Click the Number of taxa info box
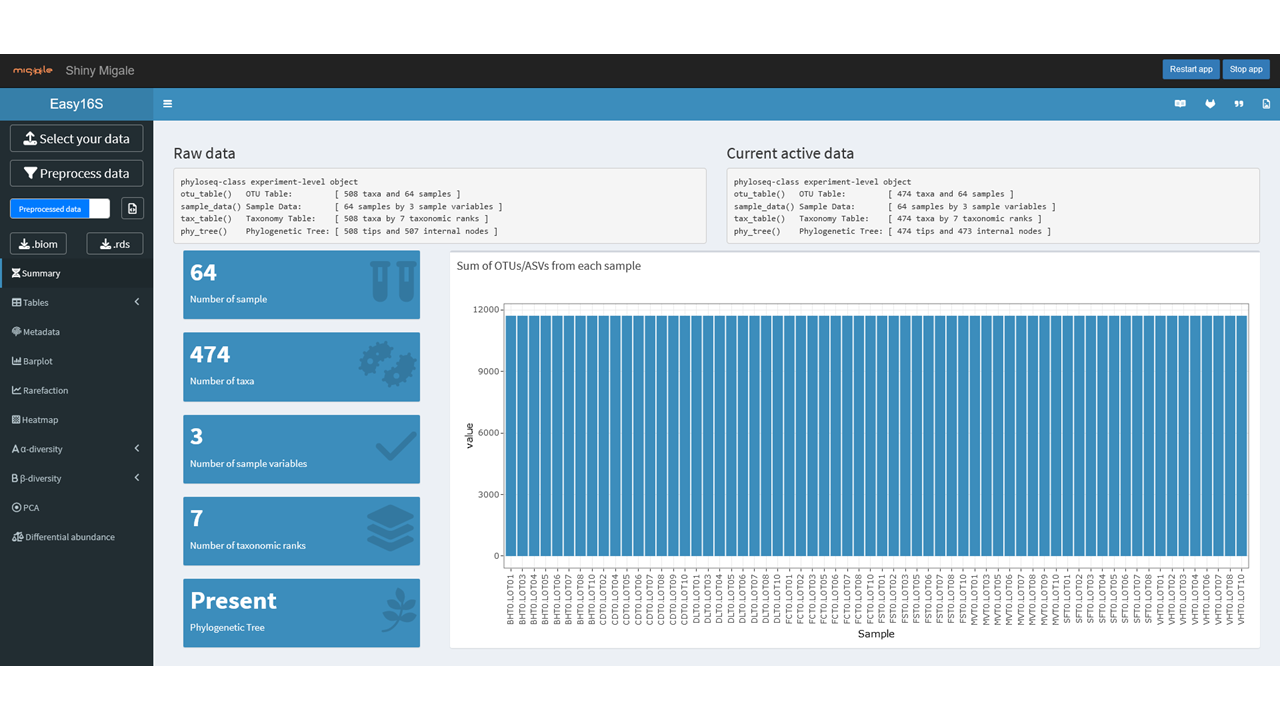The image size is (1280, 720). pos(301,367)
